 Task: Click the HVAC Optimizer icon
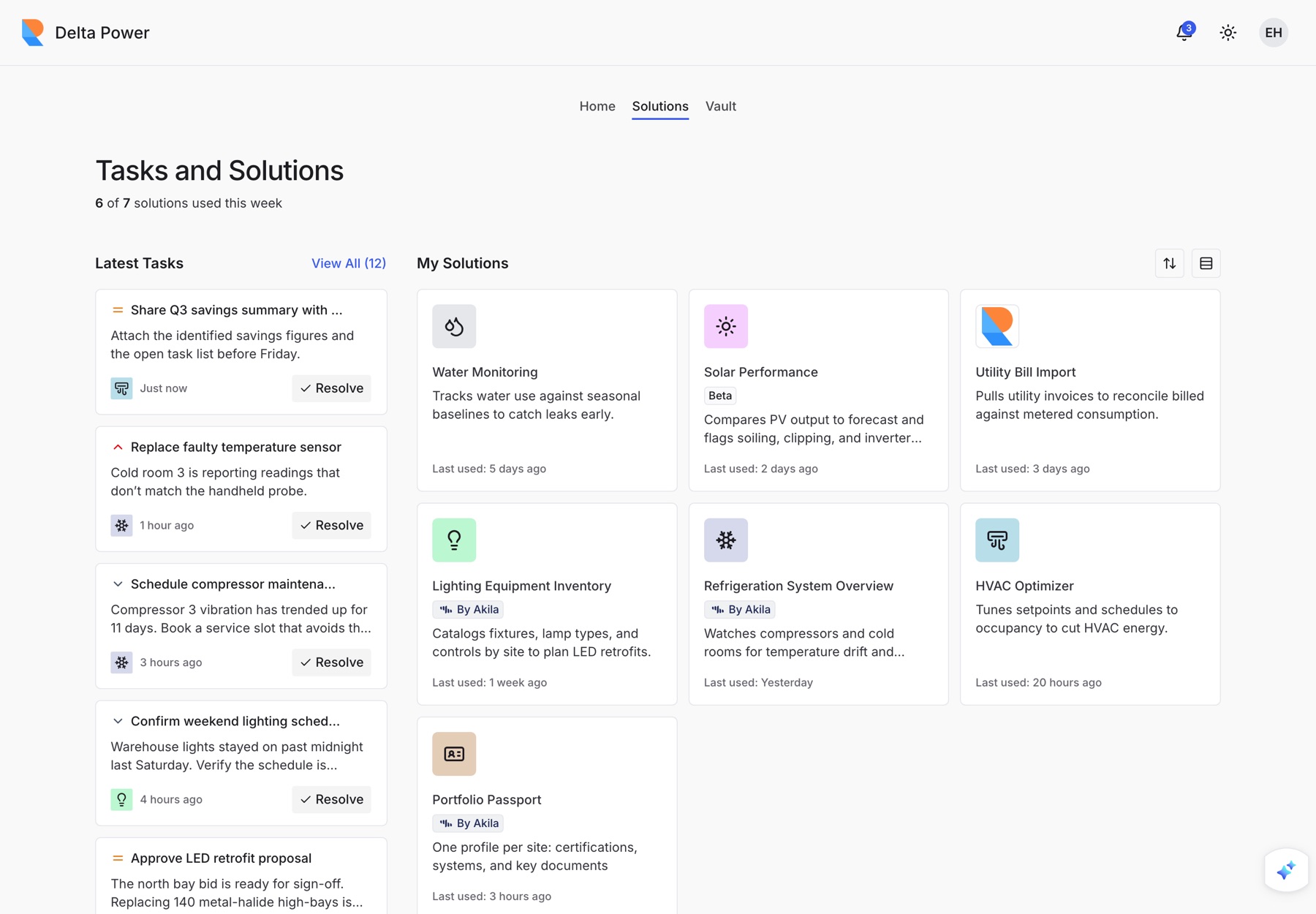click(997, 540)
